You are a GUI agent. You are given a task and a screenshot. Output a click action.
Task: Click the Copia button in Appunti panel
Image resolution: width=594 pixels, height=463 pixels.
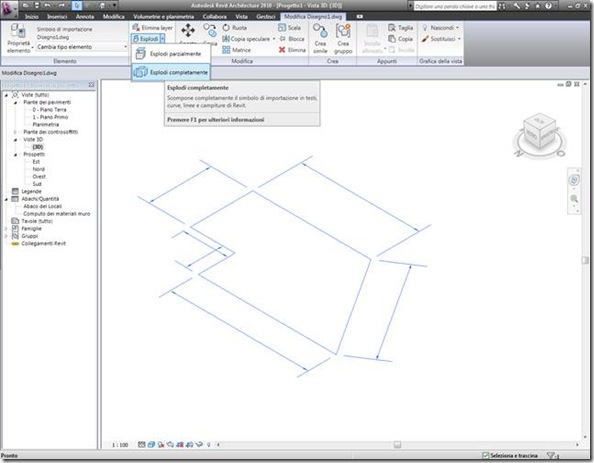tap(400, 39)
